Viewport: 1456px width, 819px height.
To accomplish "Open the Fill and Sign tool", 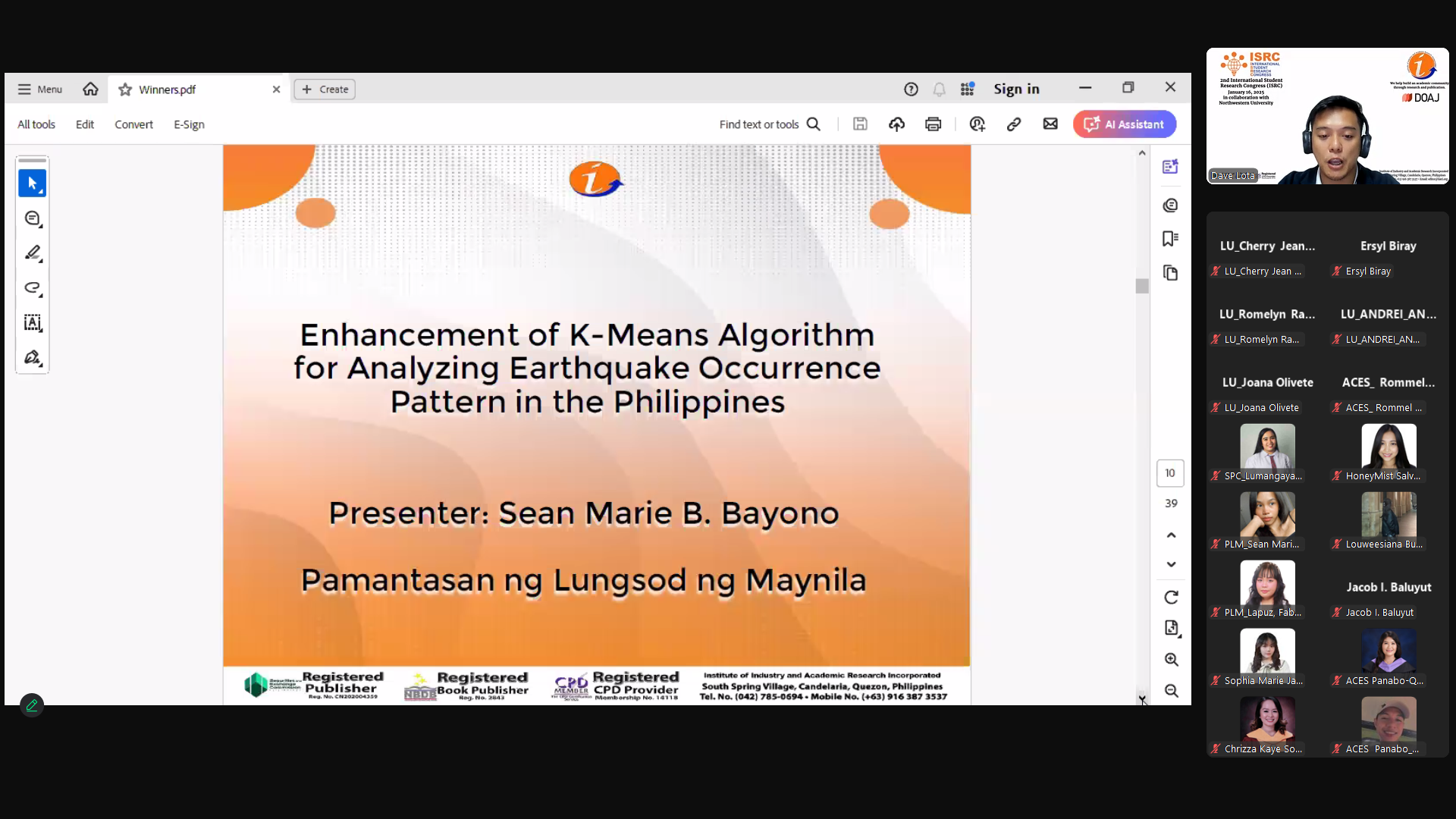I will 32,358.
